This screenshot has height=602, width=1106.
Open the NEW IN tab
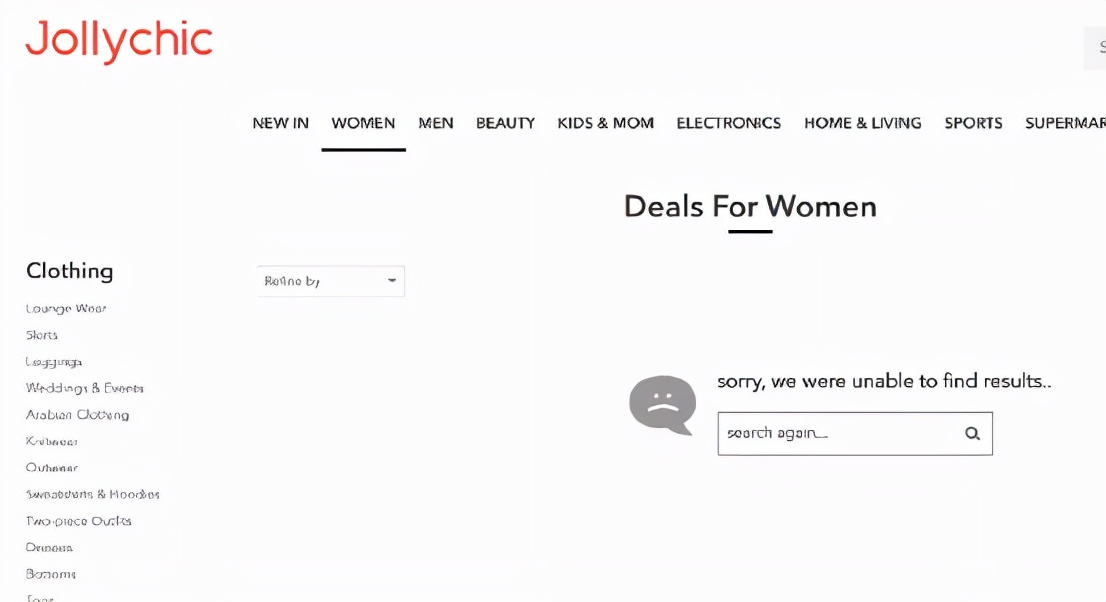(x=280, y=123)
